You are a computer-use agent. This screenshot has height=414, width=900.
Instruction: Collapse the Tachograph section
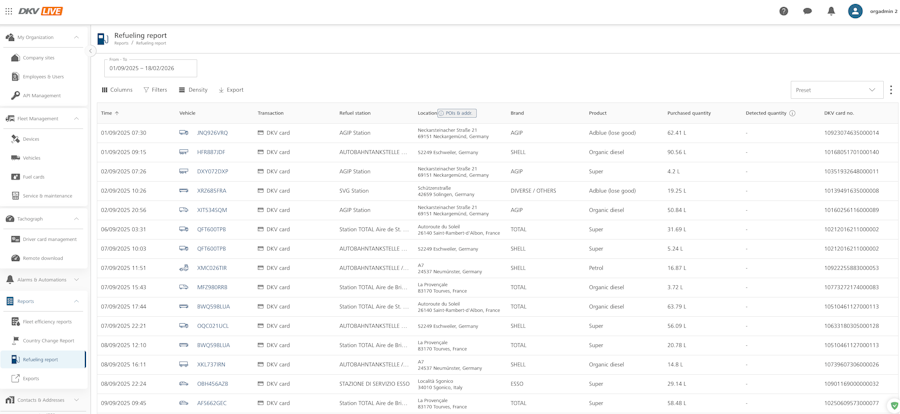coord(76,219)
